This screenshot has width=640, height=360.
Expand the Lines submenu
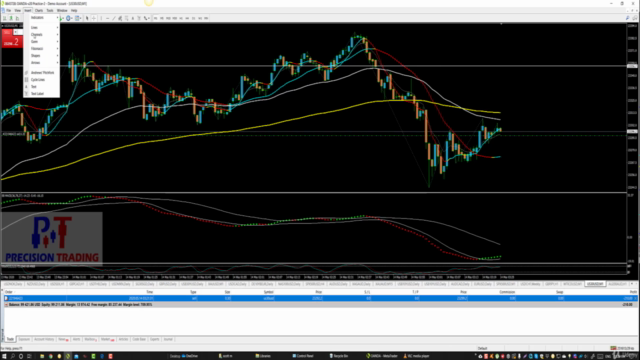(x=42, y=27)
